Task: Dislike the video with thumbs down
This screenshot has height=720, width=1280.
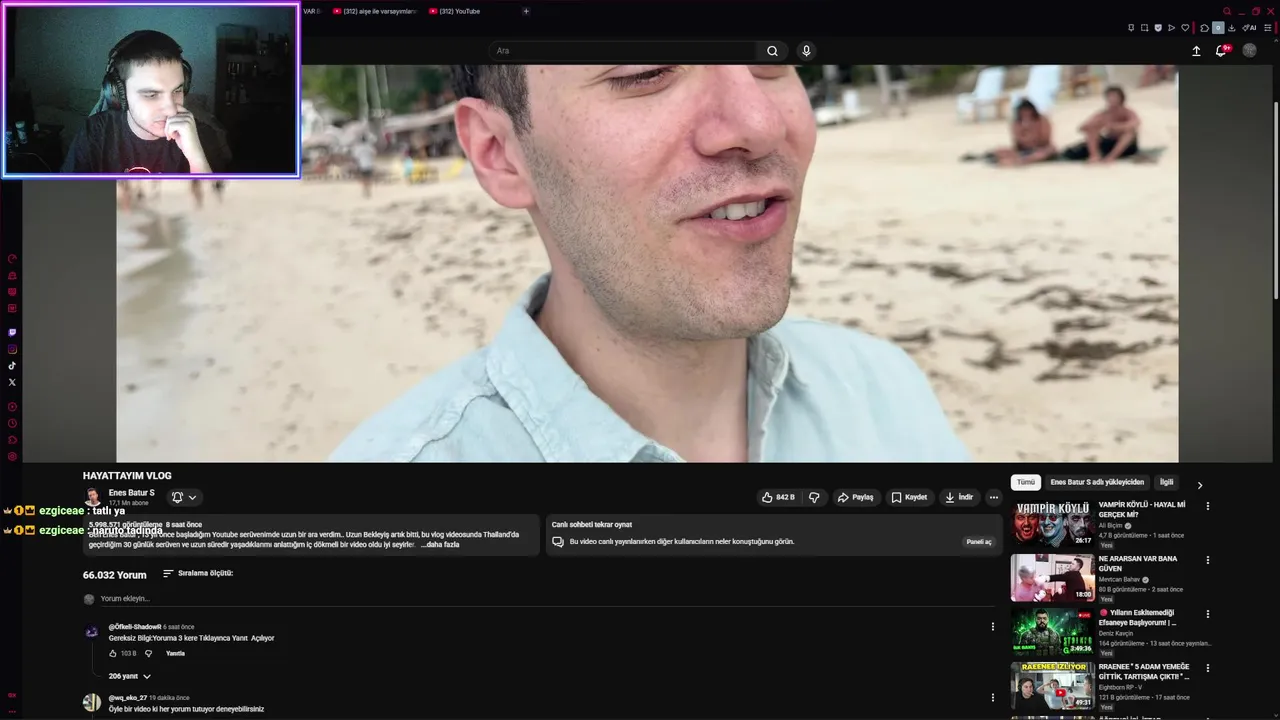Action: tap(814, 497)
